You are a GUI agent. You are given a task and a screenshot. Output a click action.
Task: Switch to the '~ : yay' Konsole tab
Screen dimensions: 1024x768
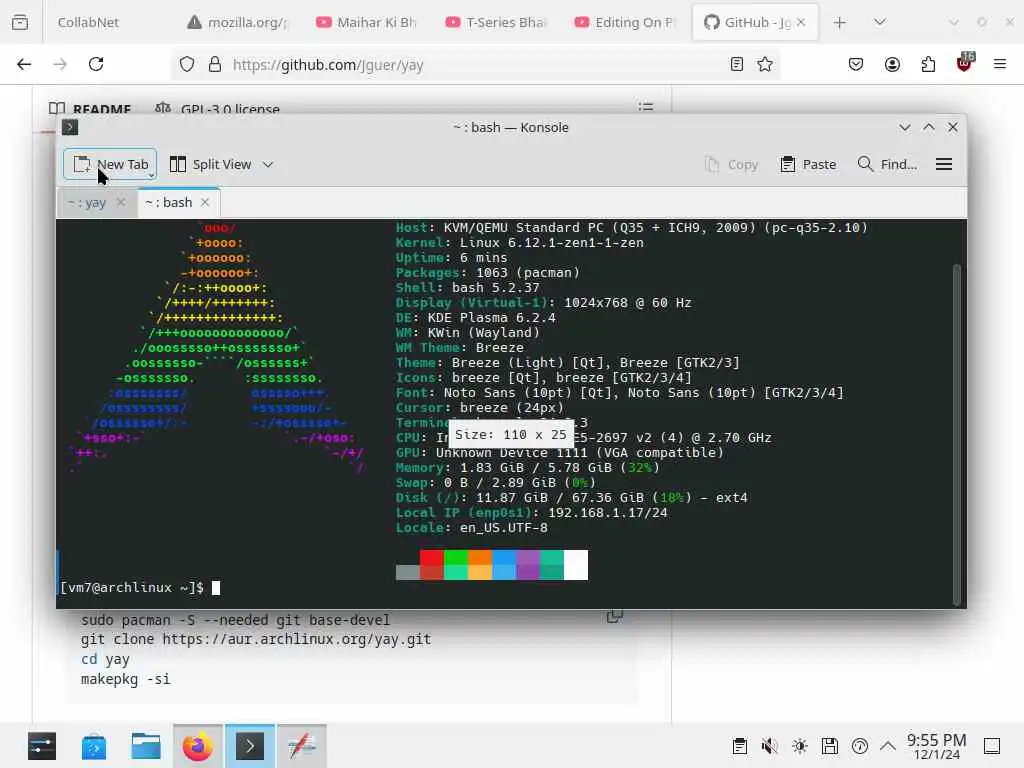(87, 202)
